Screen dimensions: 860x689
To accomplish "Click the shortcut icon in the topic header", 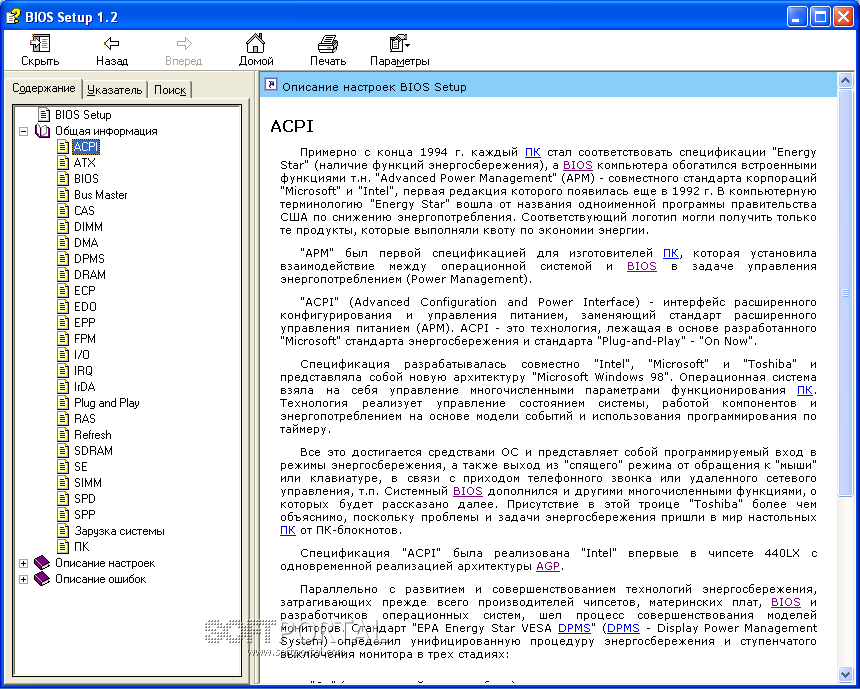I will pos(270,85).
